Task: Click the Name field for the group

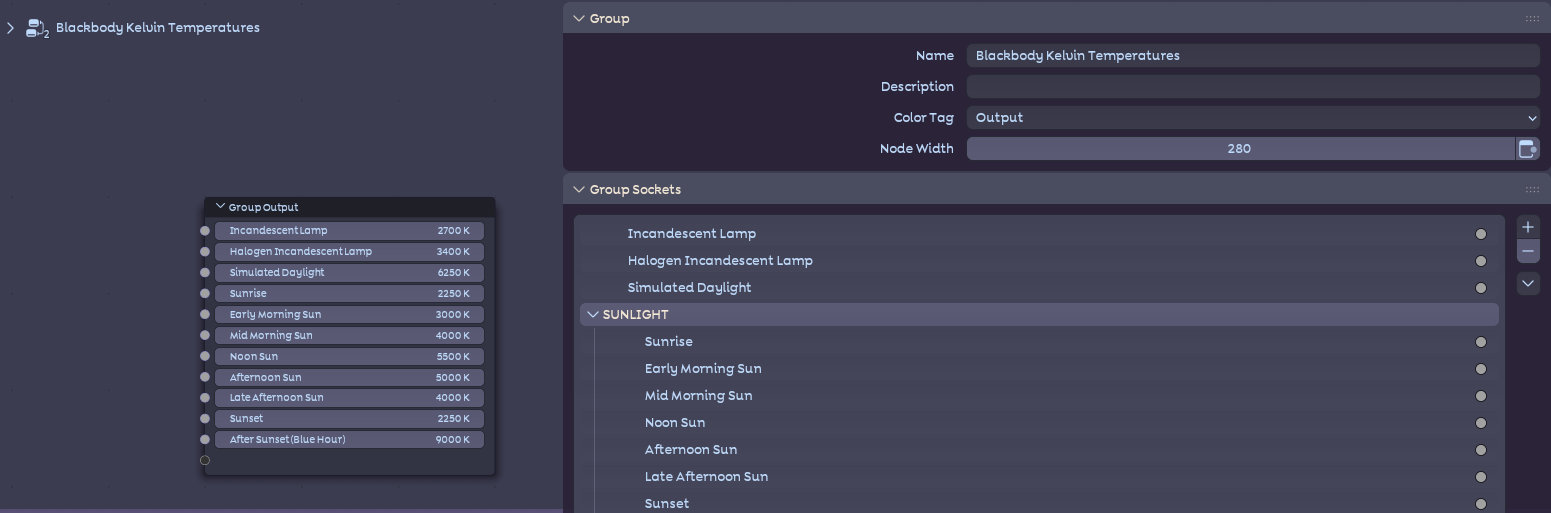Action: pyautogui.click(x=1253, y=56)
